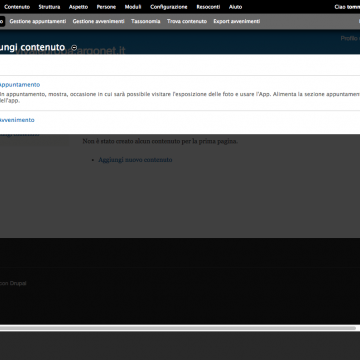Screen dimensions: 360x360
Task: Open the Aiuto menu item
Action: (235, 7)
